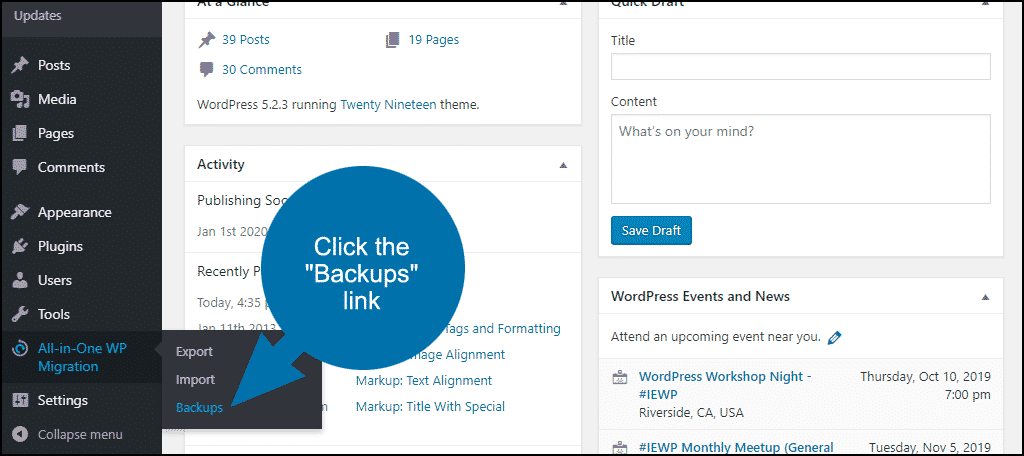Click the Media icon in sidebar

click(x=20, y=99)
